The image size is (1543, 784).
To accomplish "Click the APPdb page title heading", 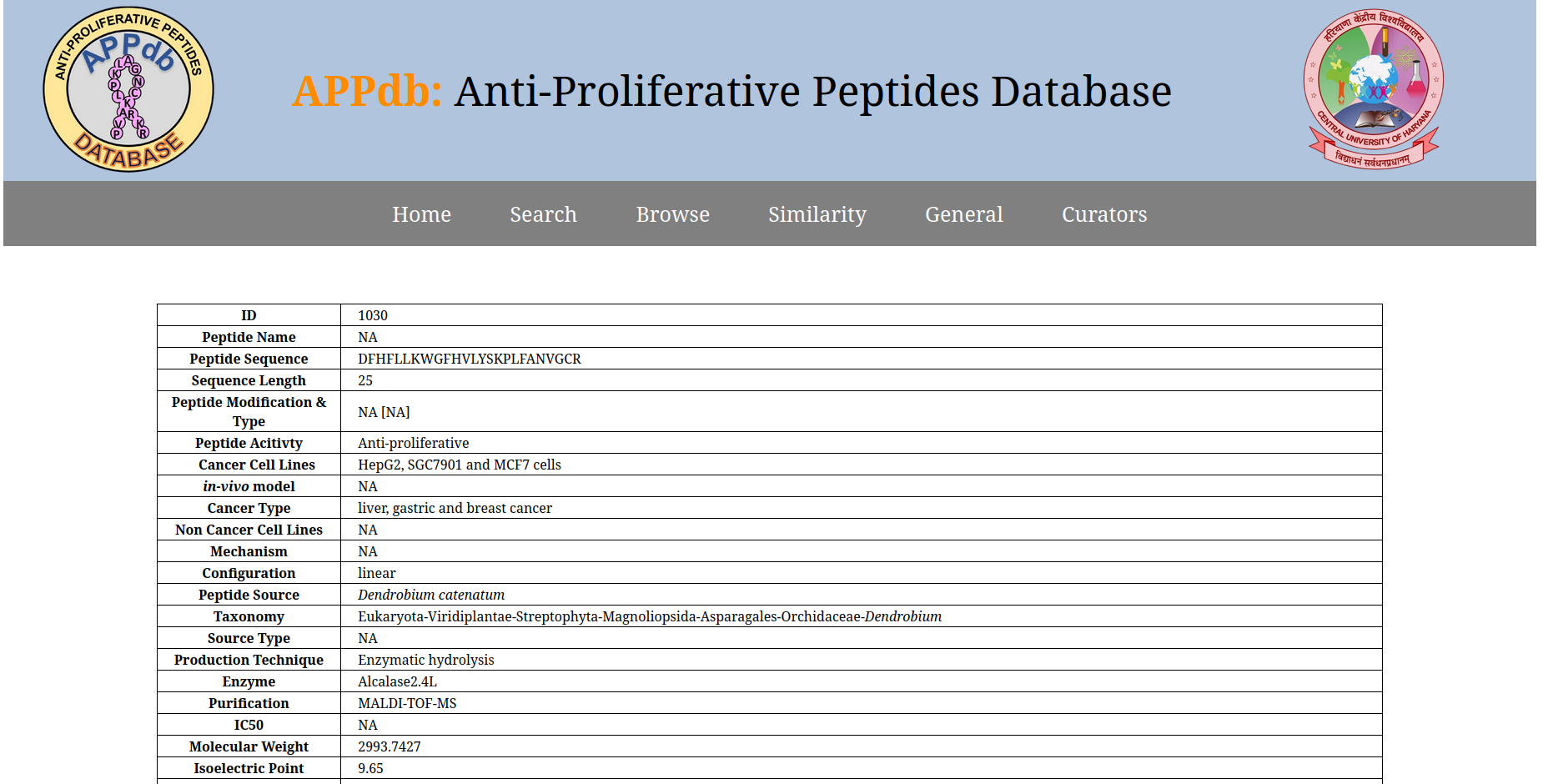I will (x=731, y=91).
